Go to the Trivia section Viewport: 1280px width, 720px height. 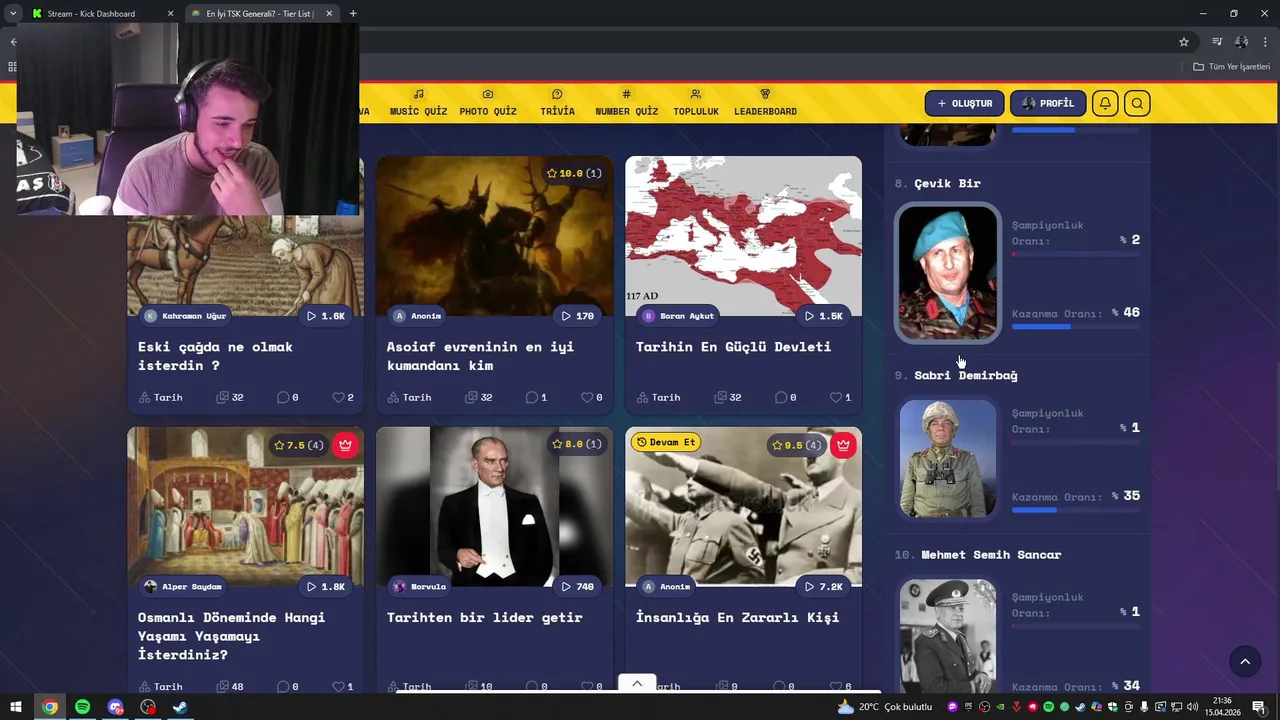557,103
